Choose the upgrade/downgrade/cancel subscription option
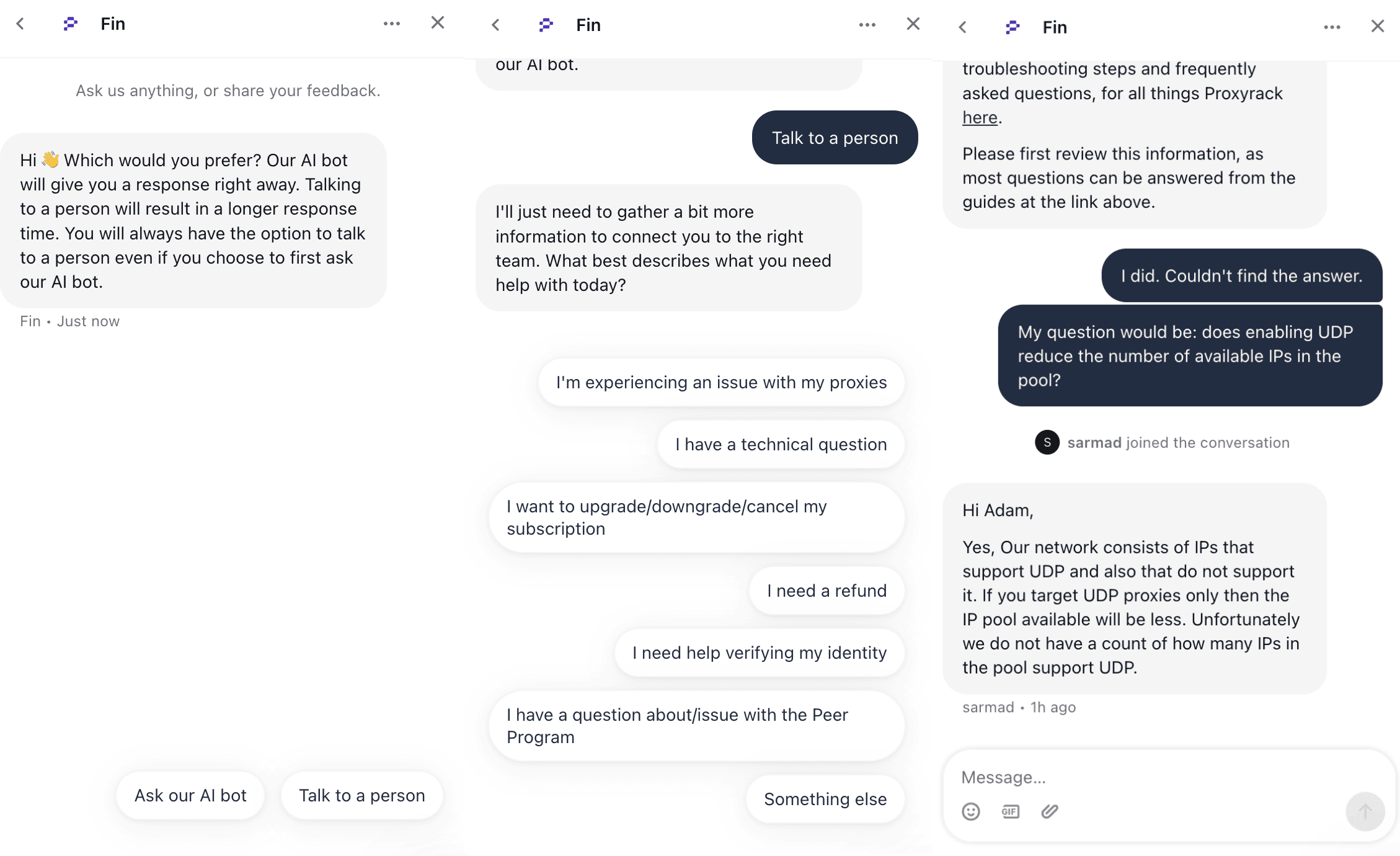Screen dimensions: 1400x856 (x=696, y=517)
